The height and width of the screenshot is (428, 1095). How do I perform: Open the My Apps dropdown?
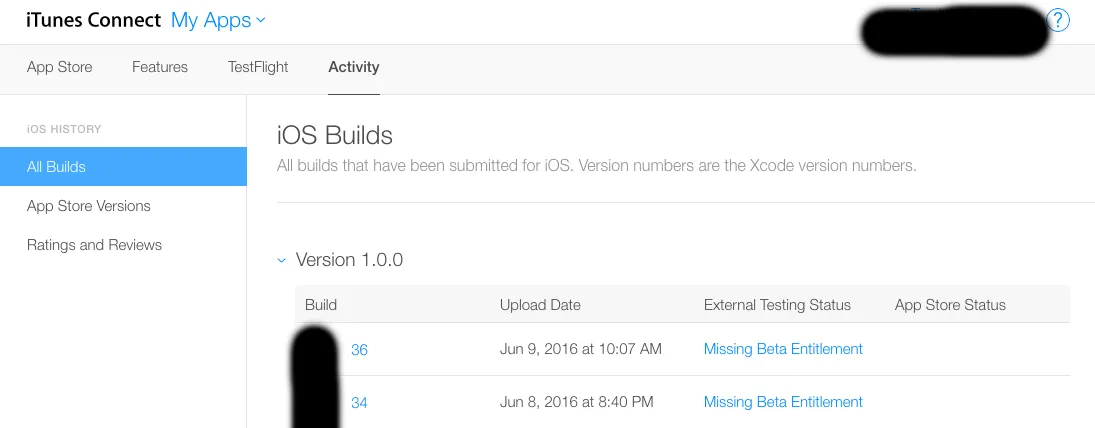(218, 20)
